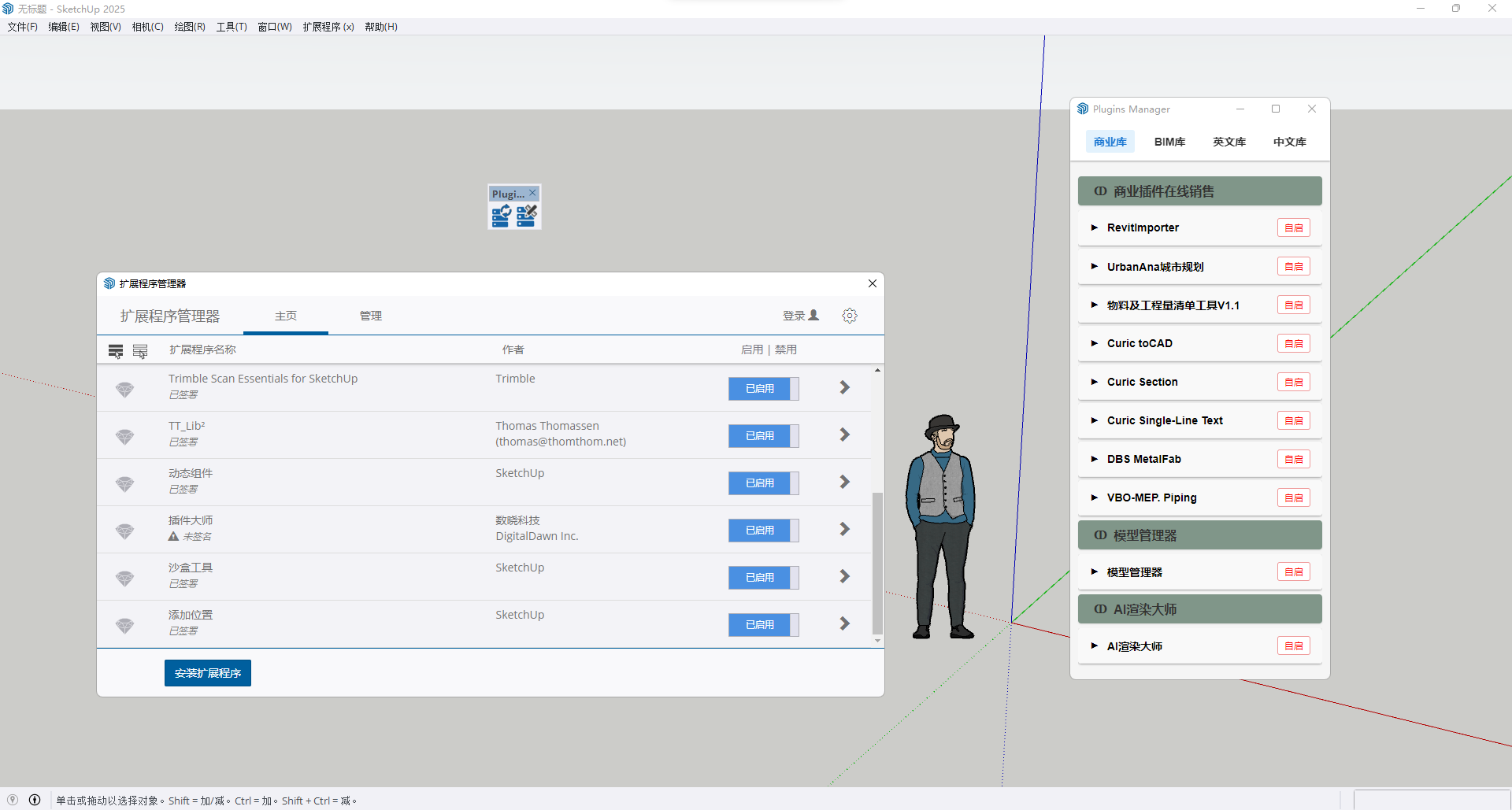
Task: Click the 安装扩展程序 button
Action: pos(208,673)
